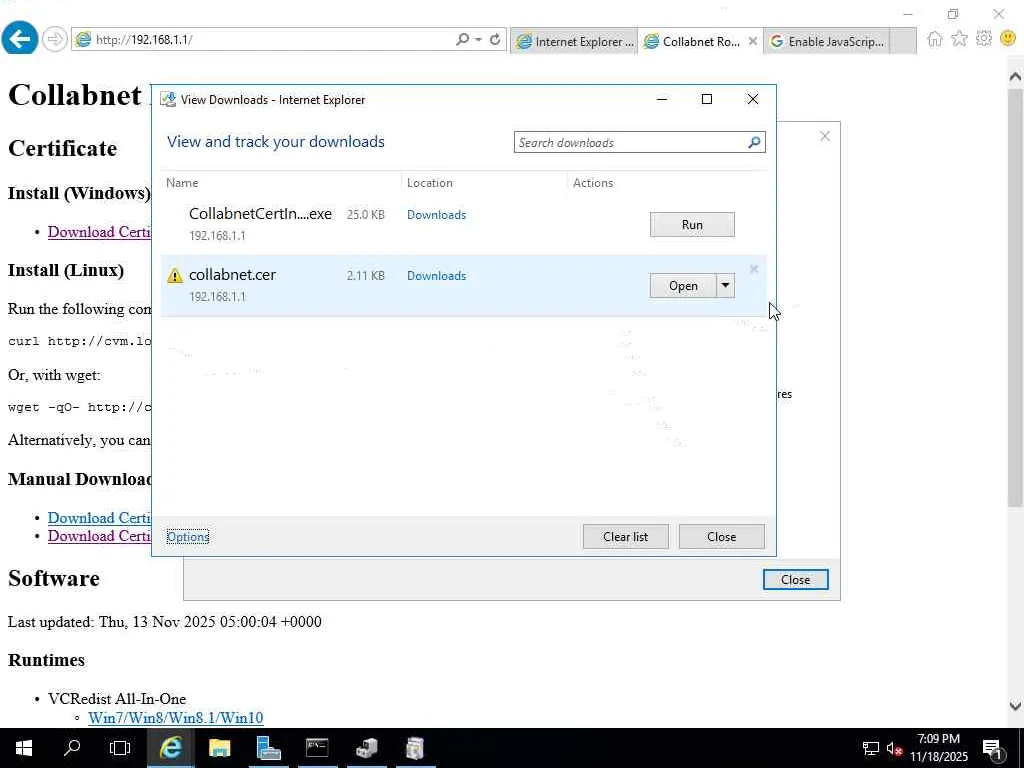Run the CollabnetCertIn....exe download
Image resolution: width=1024 pixels, height=768 pixels.
(x=692, y=225)
